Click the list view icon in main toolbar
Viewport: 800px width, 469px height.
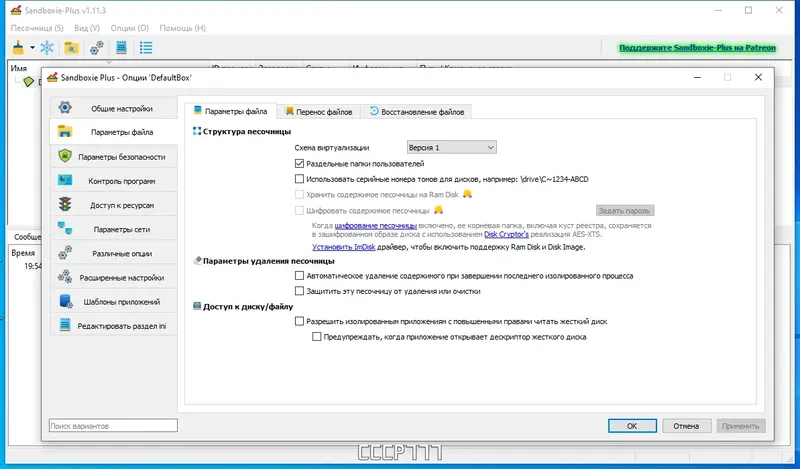146,47
